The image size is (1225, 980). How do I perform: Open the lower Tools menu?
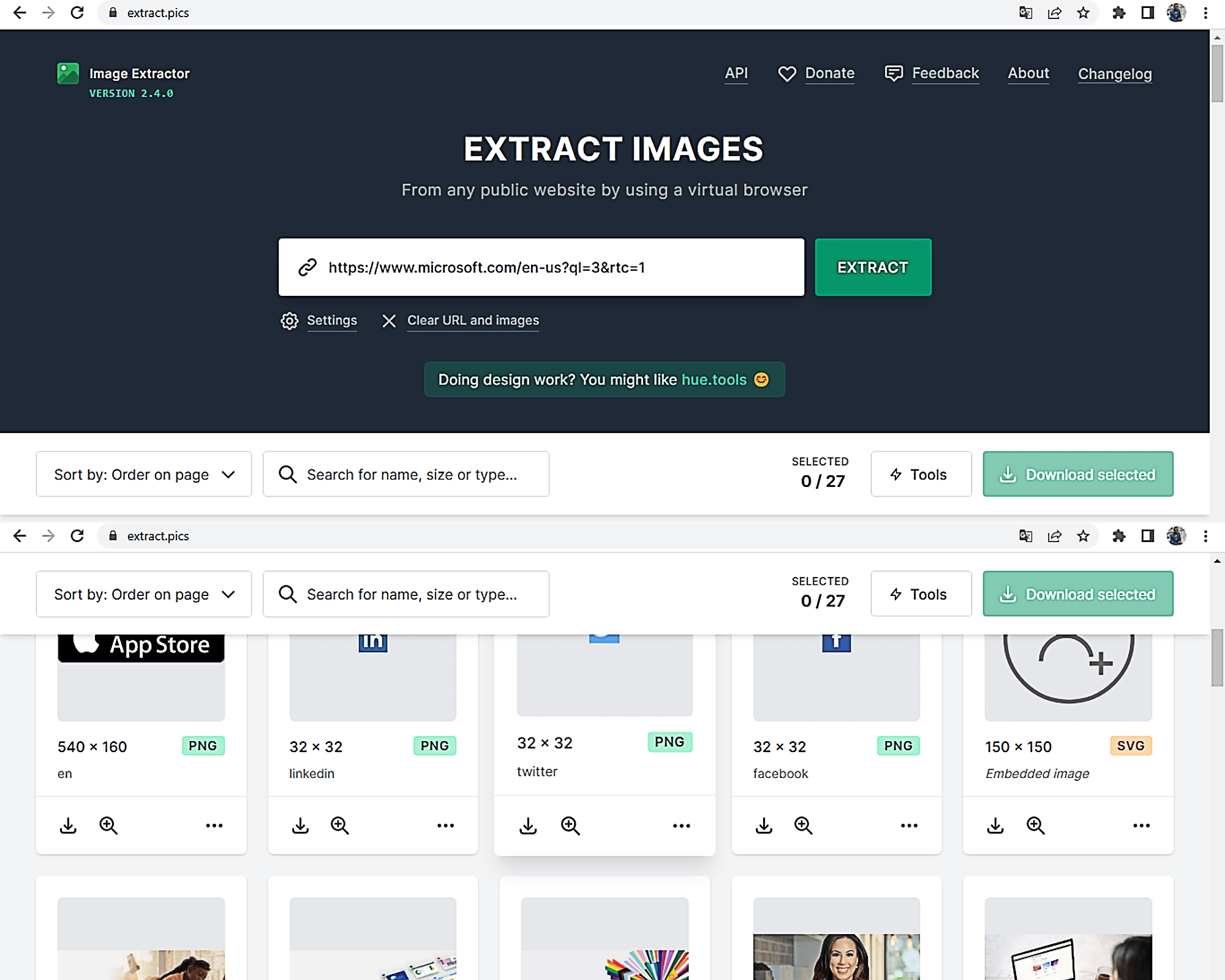(921, 594)
